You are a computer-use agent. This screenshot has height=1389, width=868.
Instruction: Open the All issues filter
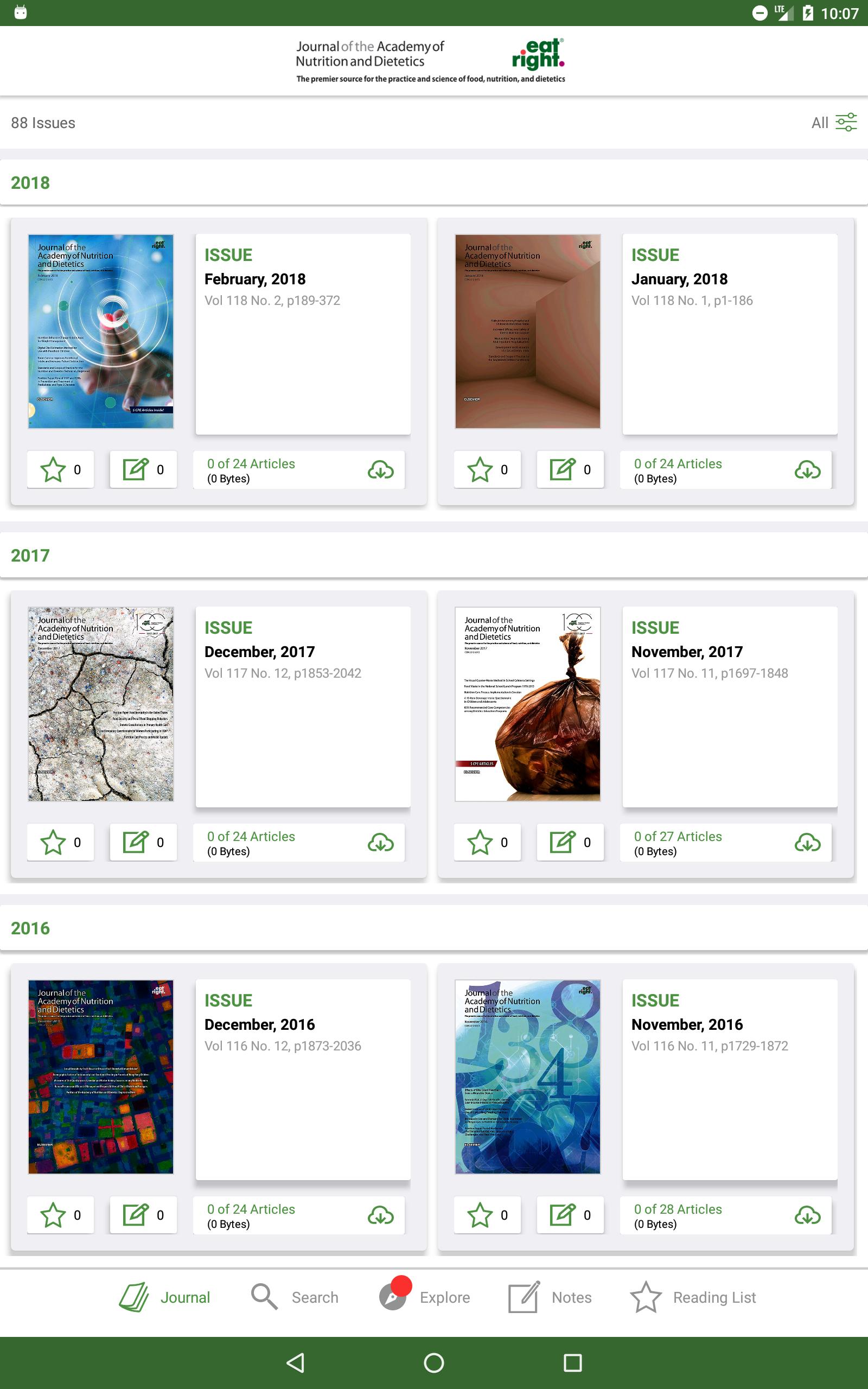[x=834, y=122]
